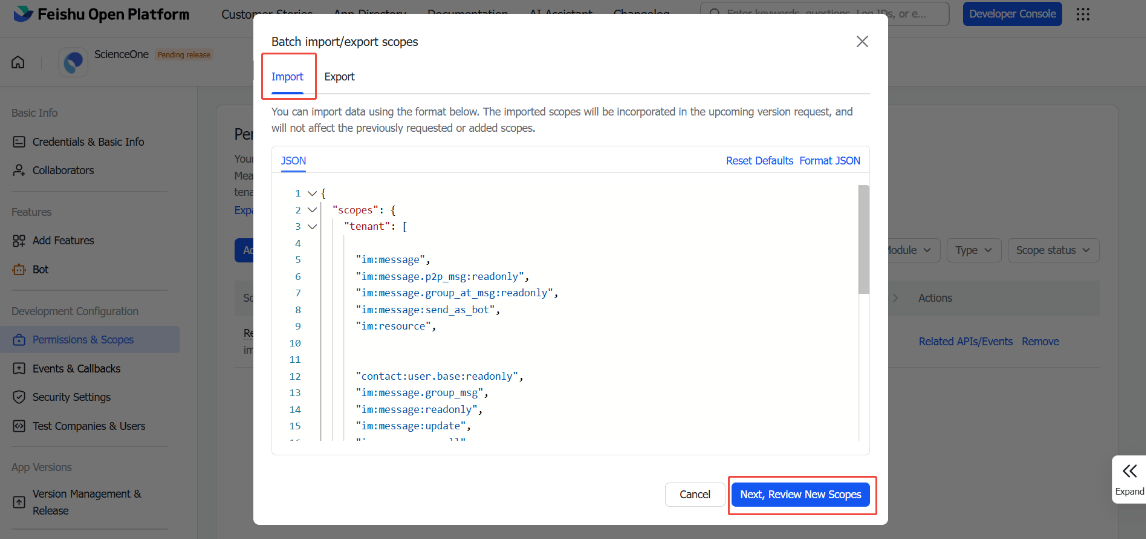Click the Version Management upload icon
Image resolution: width=1146 pixels, height=539 pixels.
19,502
